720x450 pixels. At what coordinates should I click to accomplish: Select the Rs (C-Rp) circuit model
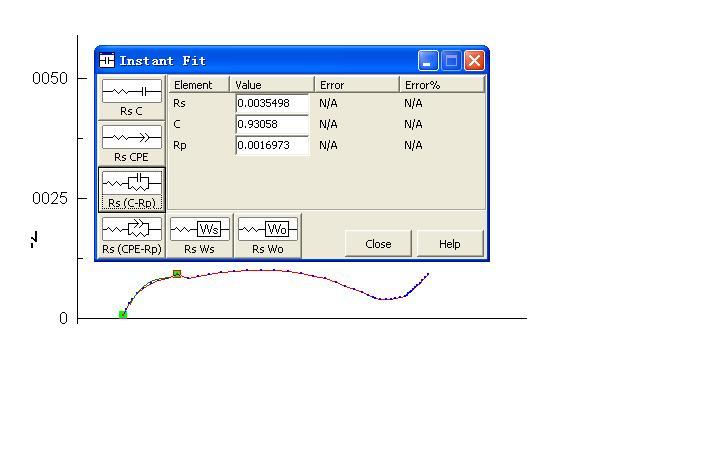point(132,190)
